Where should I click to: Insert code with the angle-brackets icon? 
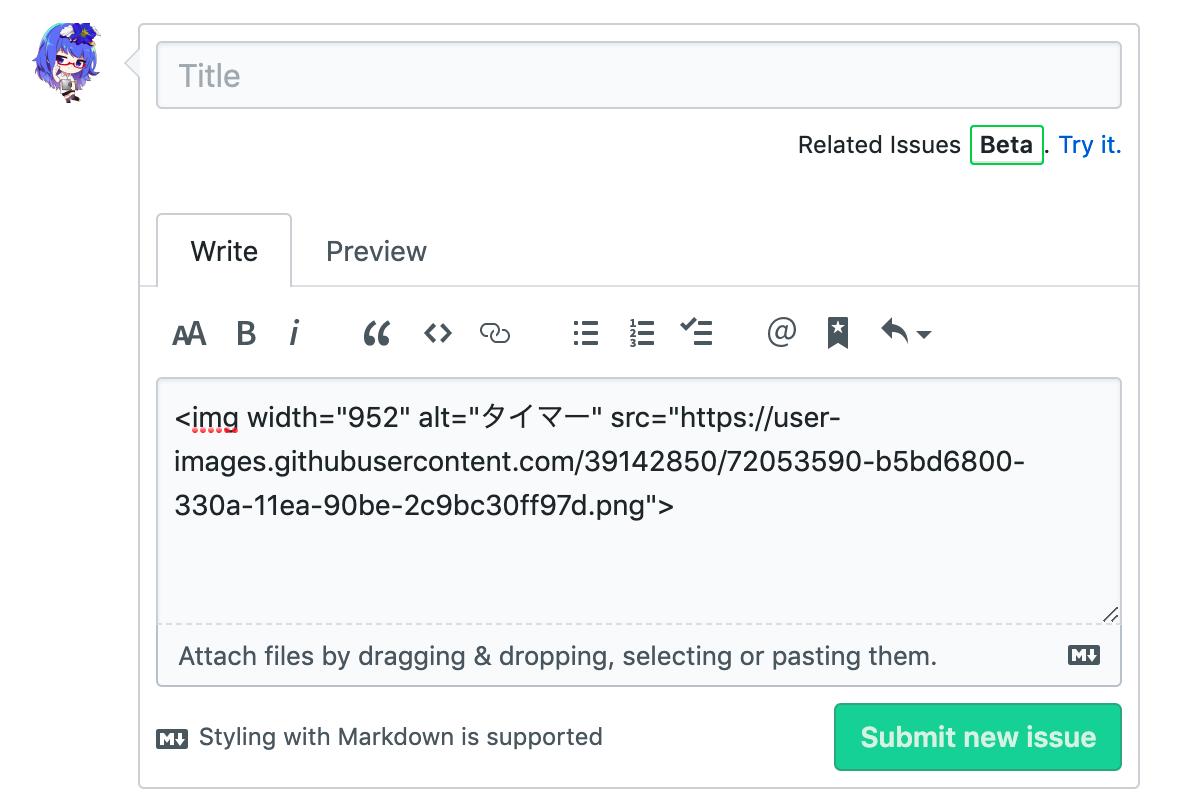tap(438, 333)
